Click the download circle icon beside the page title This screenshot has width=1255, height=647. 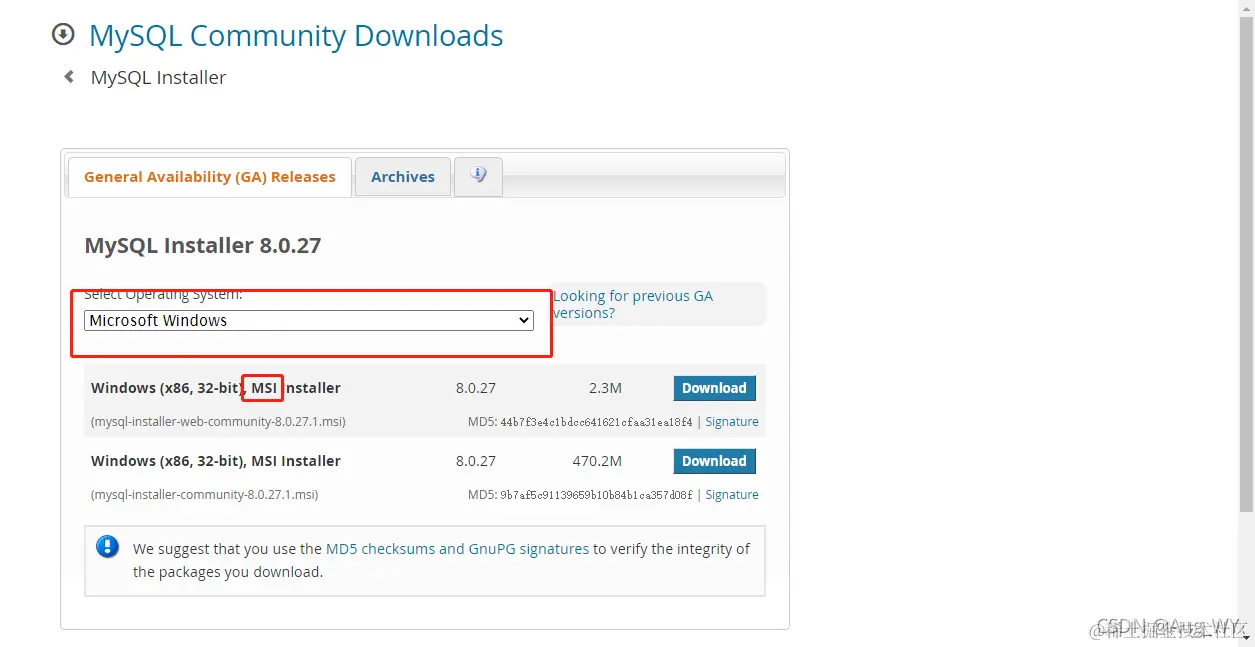click(x=63, y=35)
